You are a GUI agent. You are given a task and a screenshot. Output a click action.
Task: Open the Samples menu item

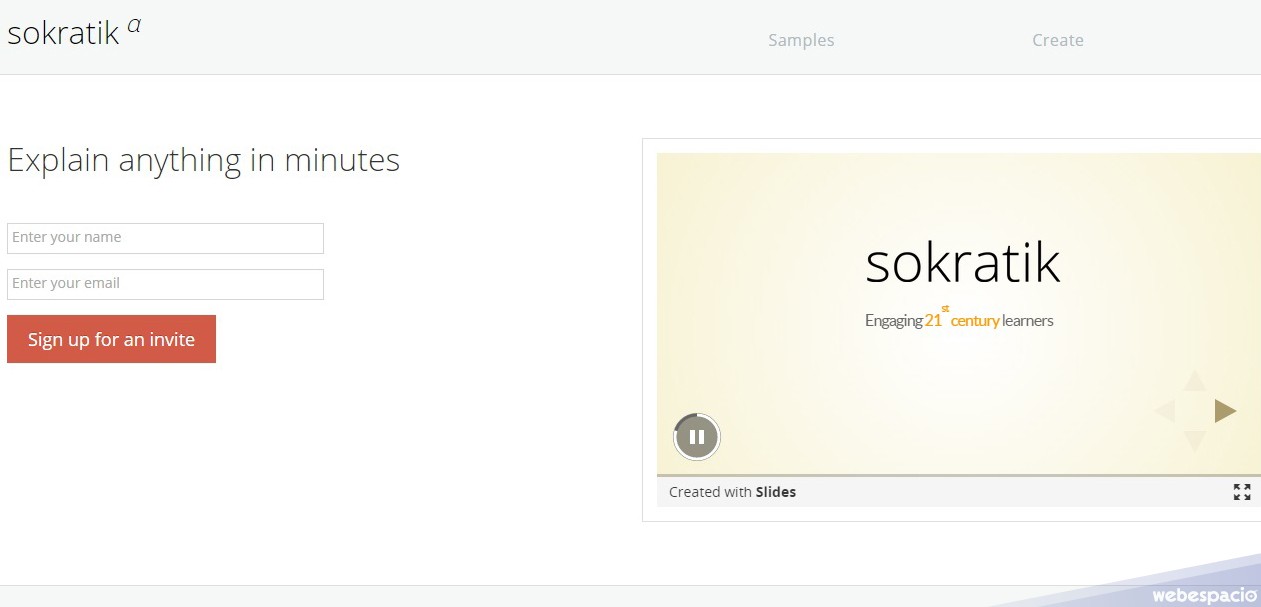(801, 40)
